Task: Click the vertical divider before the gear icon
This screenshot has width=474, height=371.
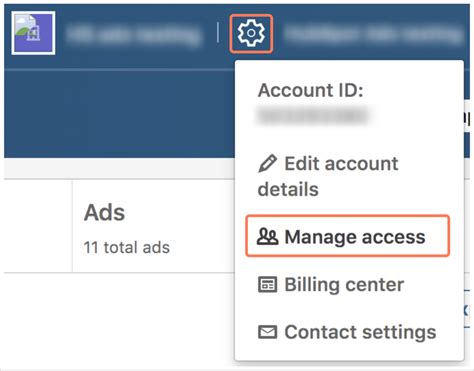Action: point(217,32)
